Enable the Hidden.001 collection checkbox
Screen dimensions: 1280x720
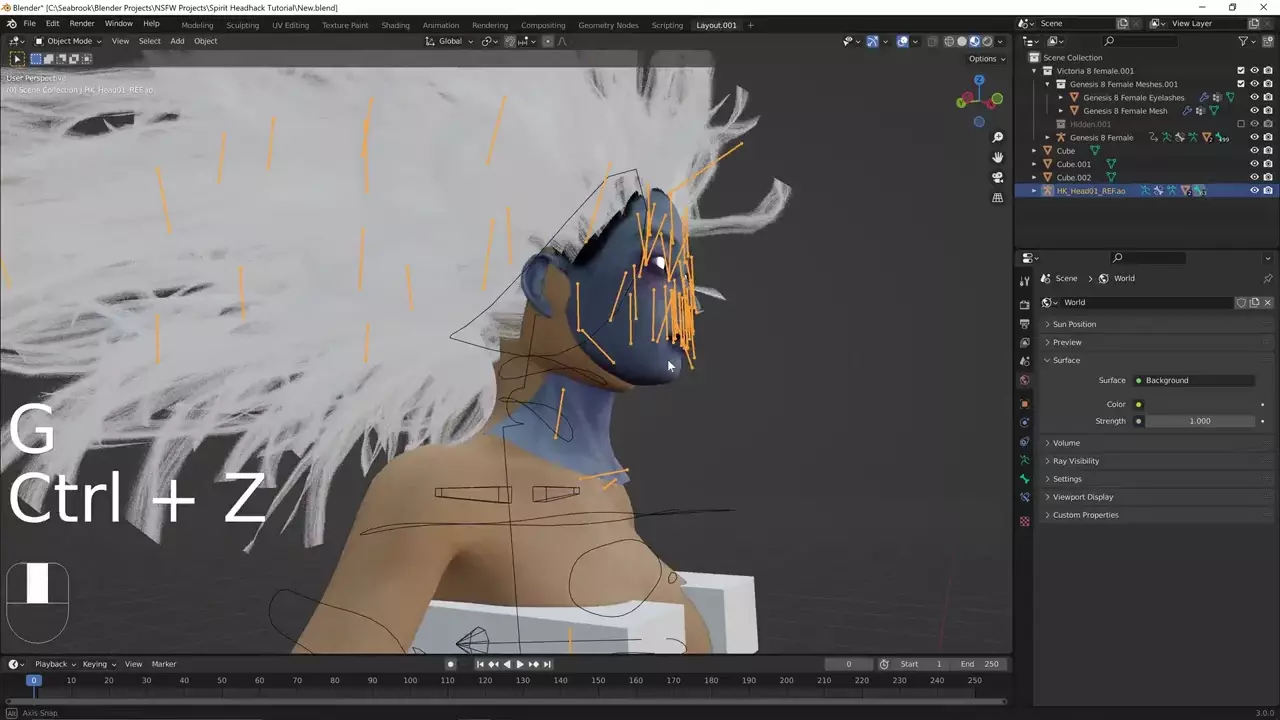1241,124
